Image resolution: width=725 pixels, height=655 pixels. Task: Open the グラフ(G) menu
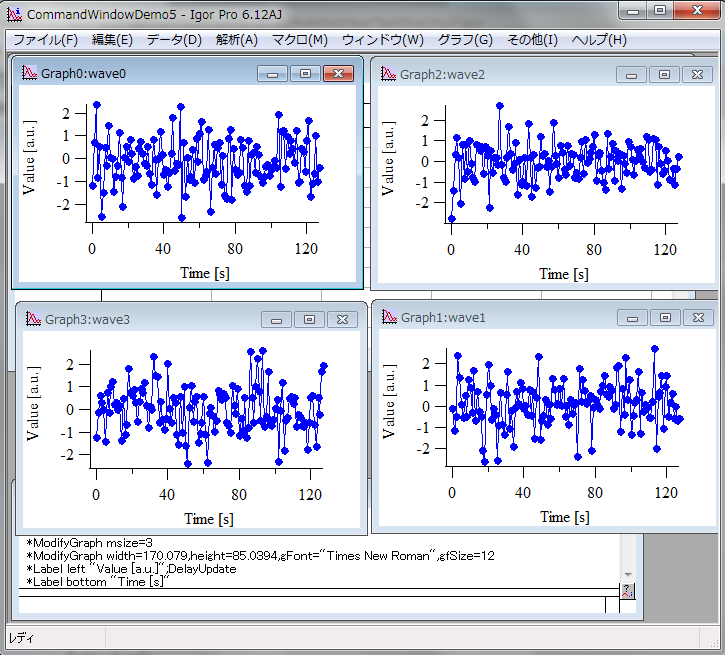465,40
